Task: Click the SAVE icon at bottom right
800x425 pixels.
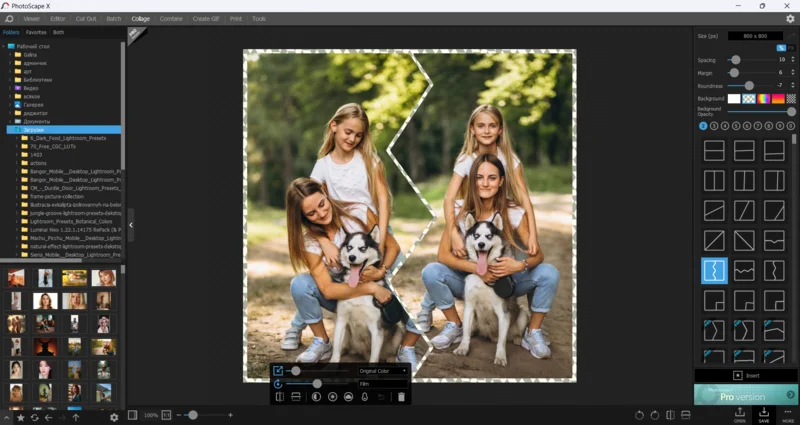Action: tap(764, 413)
